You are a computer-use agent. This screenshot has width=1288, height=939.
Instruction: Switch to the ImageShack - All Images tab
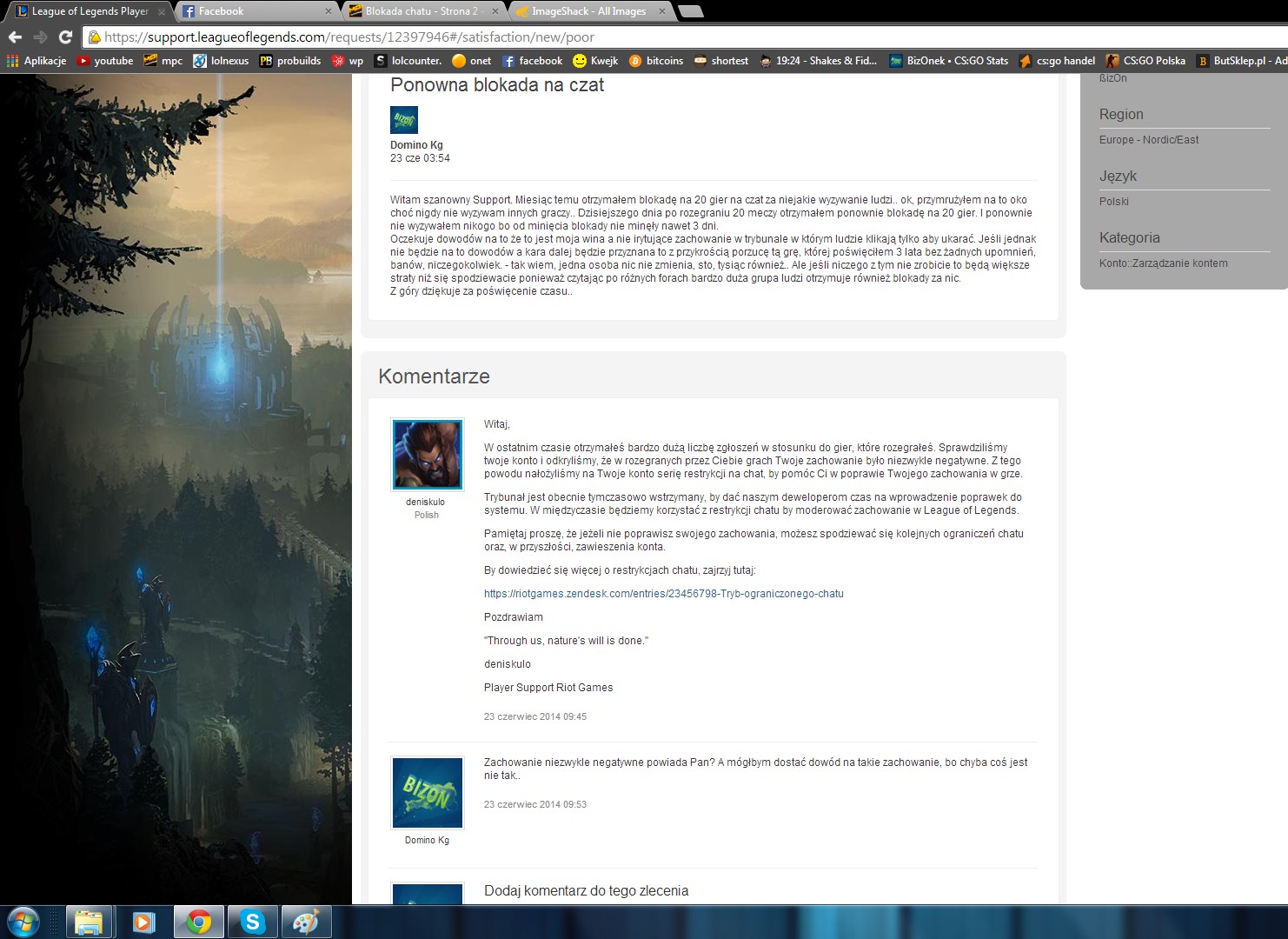click(591, 11)
